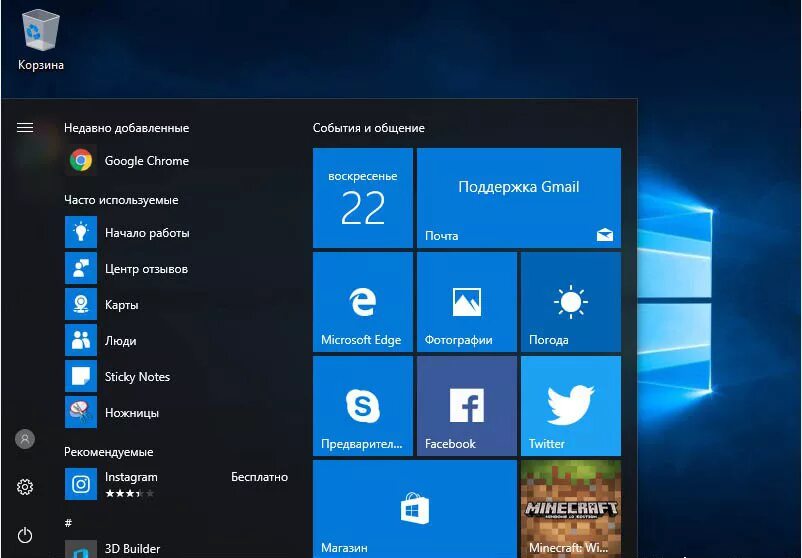The width and height of the screenshot is (802, 558).
Task: Open the Фотографии photos tile
Action: [x=466, y=302]
